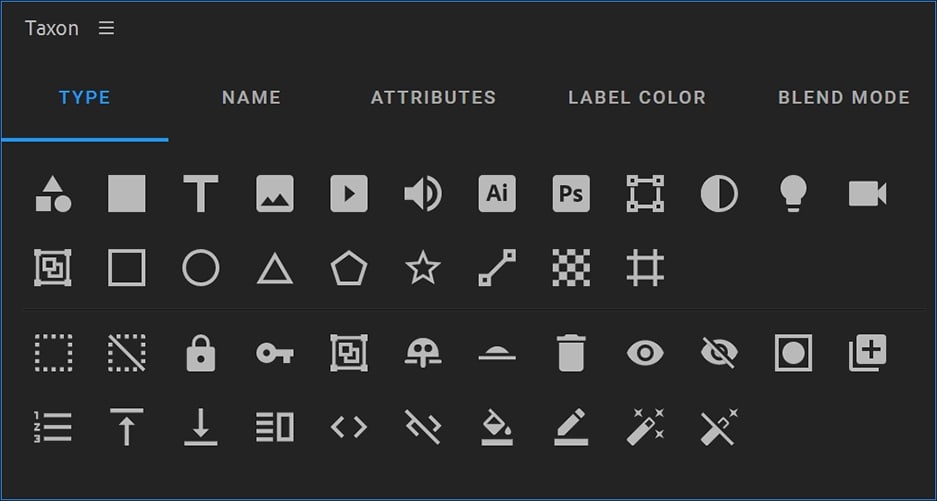
Task: Click the Illustrator (Ai) layer icon
Action: (x=497, y=193)
